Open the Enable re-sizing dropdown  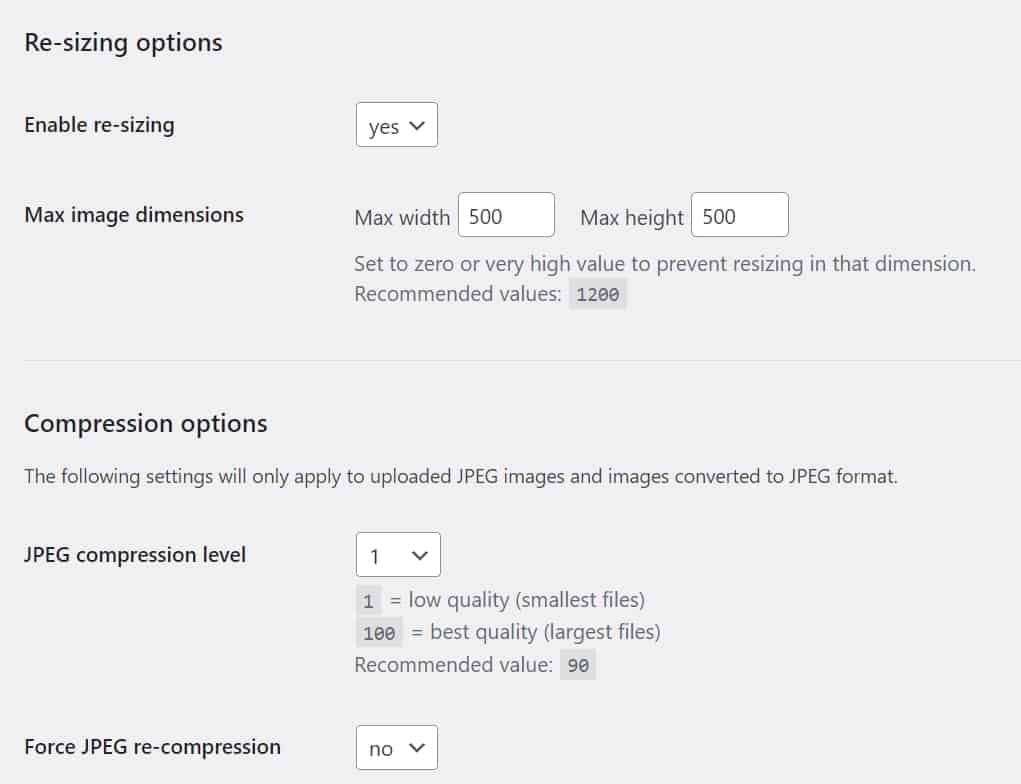396,126
